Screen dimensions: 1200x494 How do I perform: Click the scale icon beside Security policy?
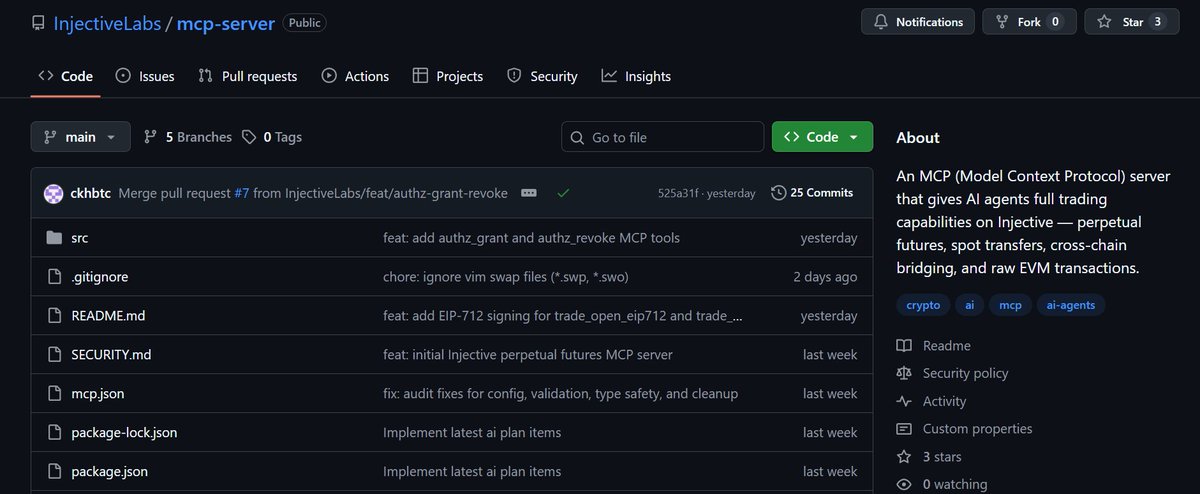[x=904, y=373]
